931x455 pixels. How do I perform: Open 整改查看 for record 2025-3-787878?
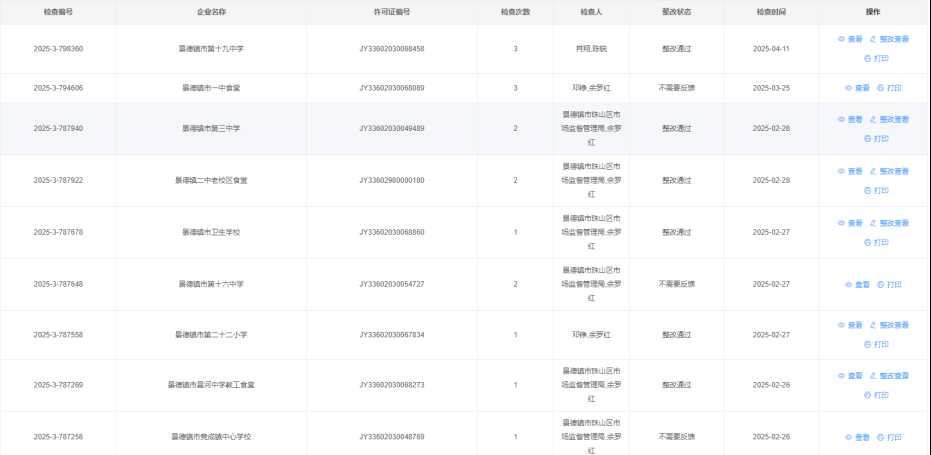890,222
